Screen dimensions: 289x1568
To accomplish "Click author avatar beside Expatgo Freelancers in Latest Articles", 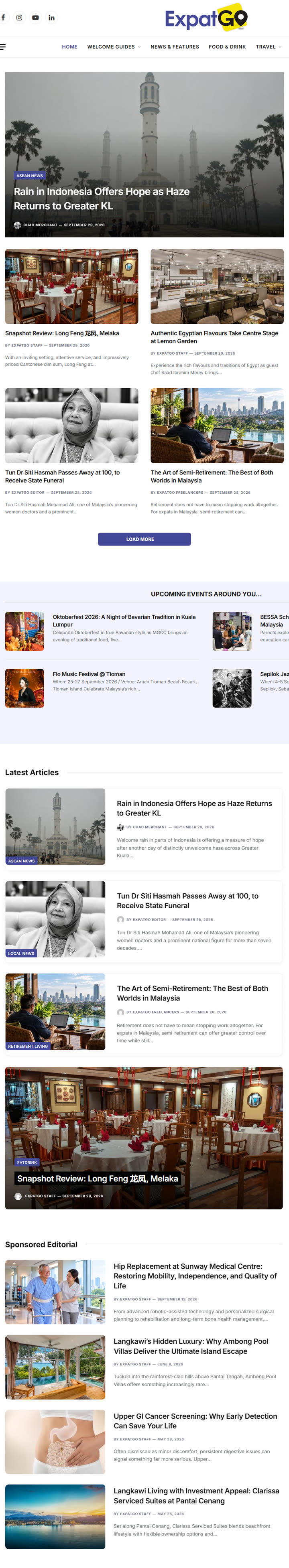I will [x=121, y=1012].
